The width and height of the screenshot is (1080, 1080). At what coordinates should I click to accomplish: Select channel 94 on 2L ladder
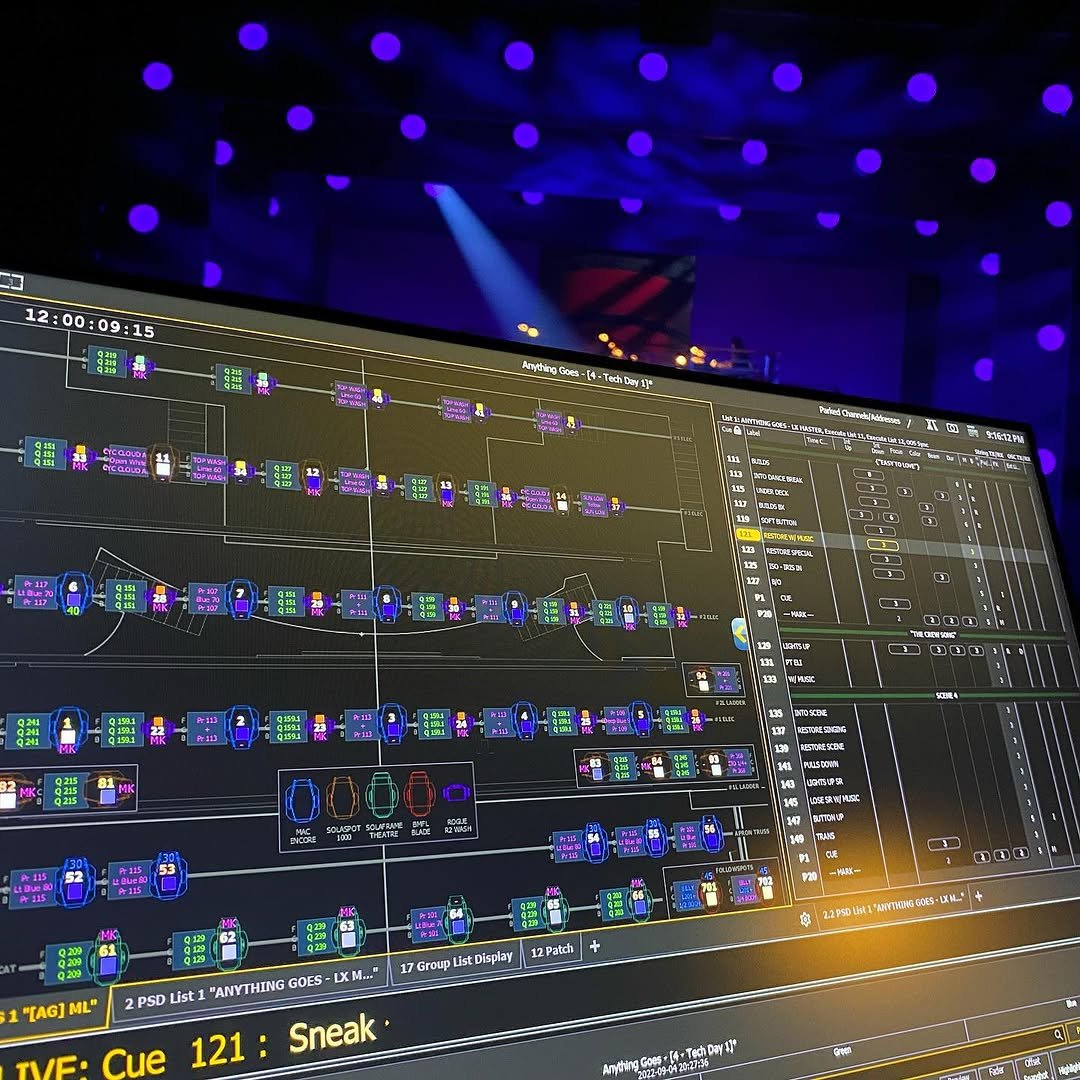click(702, 681)
